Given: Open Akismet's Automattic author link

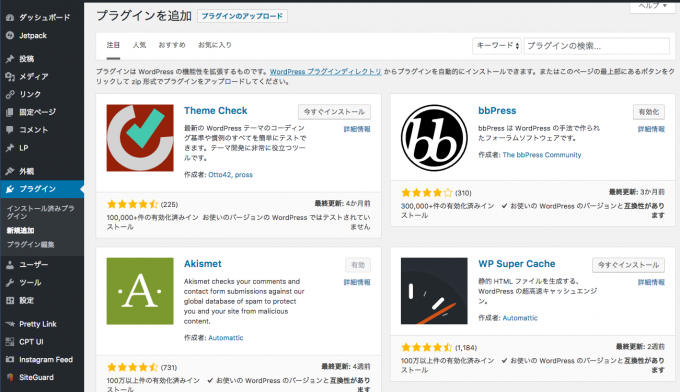Looking at the screenshot, I should click(226, 338).
